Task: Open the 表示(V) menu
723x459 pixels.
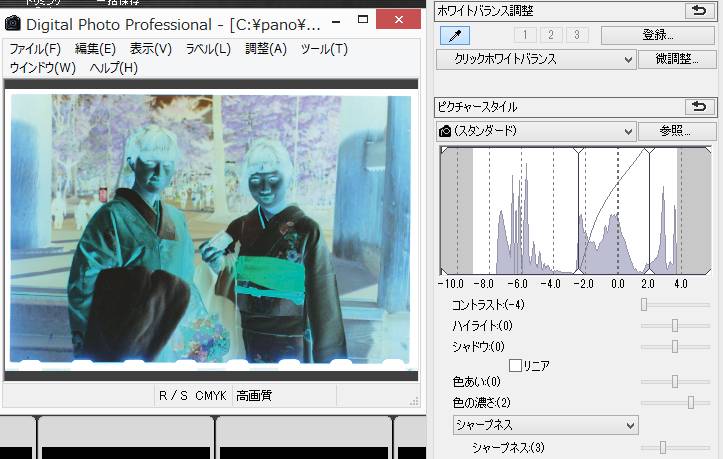Action: (151, 48)
